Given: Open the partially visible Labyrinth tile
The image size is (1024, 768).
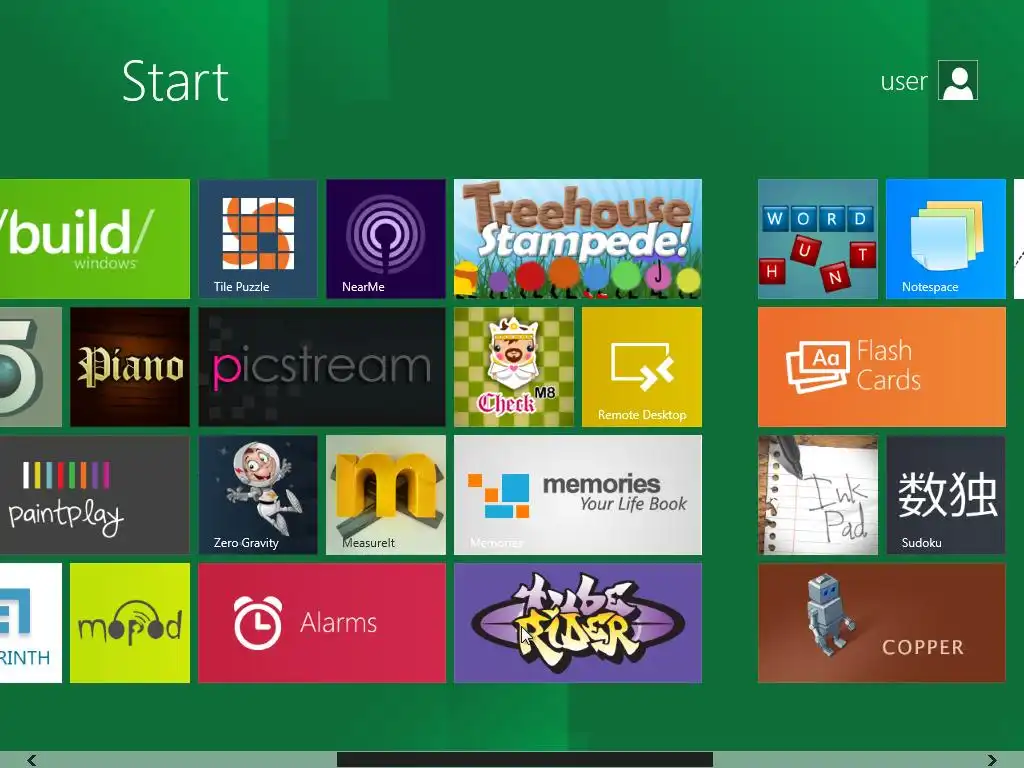Looking at the screenshot, I should (x=31, y=623).
